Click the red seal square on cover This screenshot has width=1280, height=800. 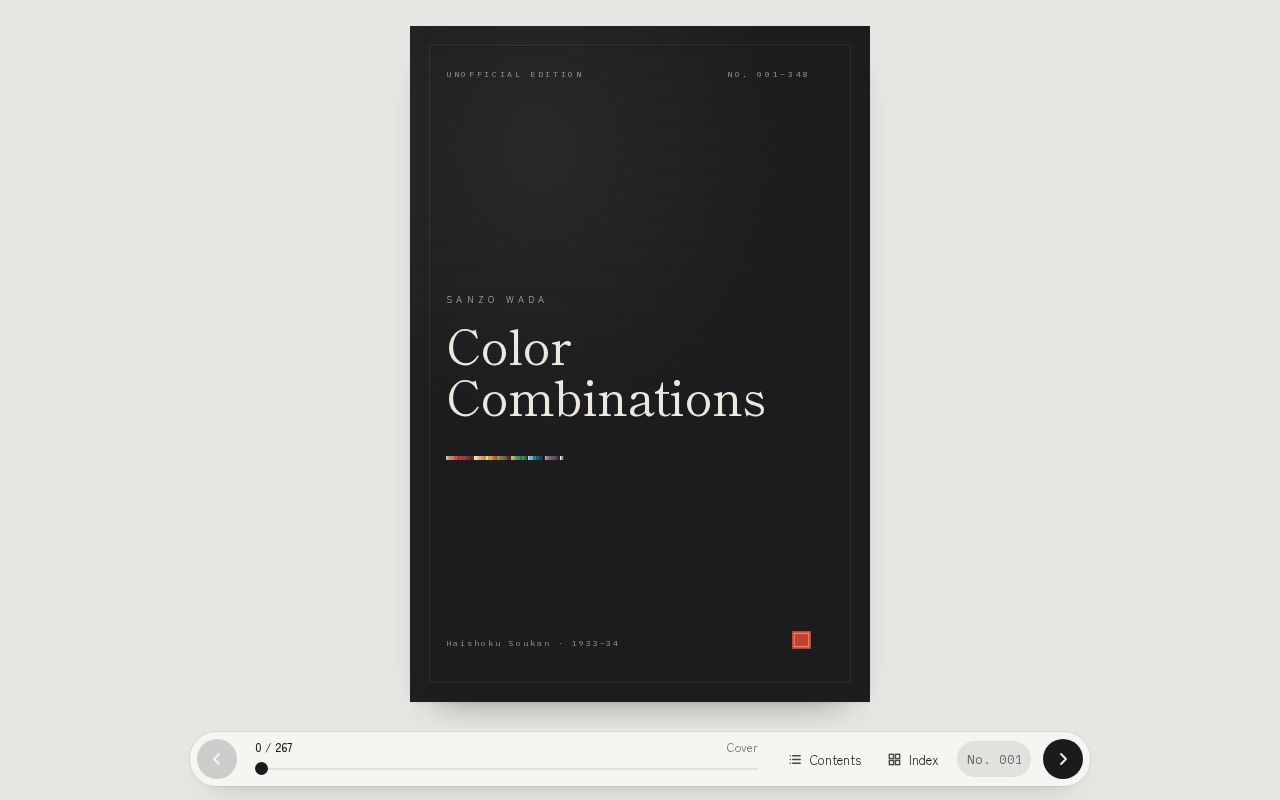801,640
